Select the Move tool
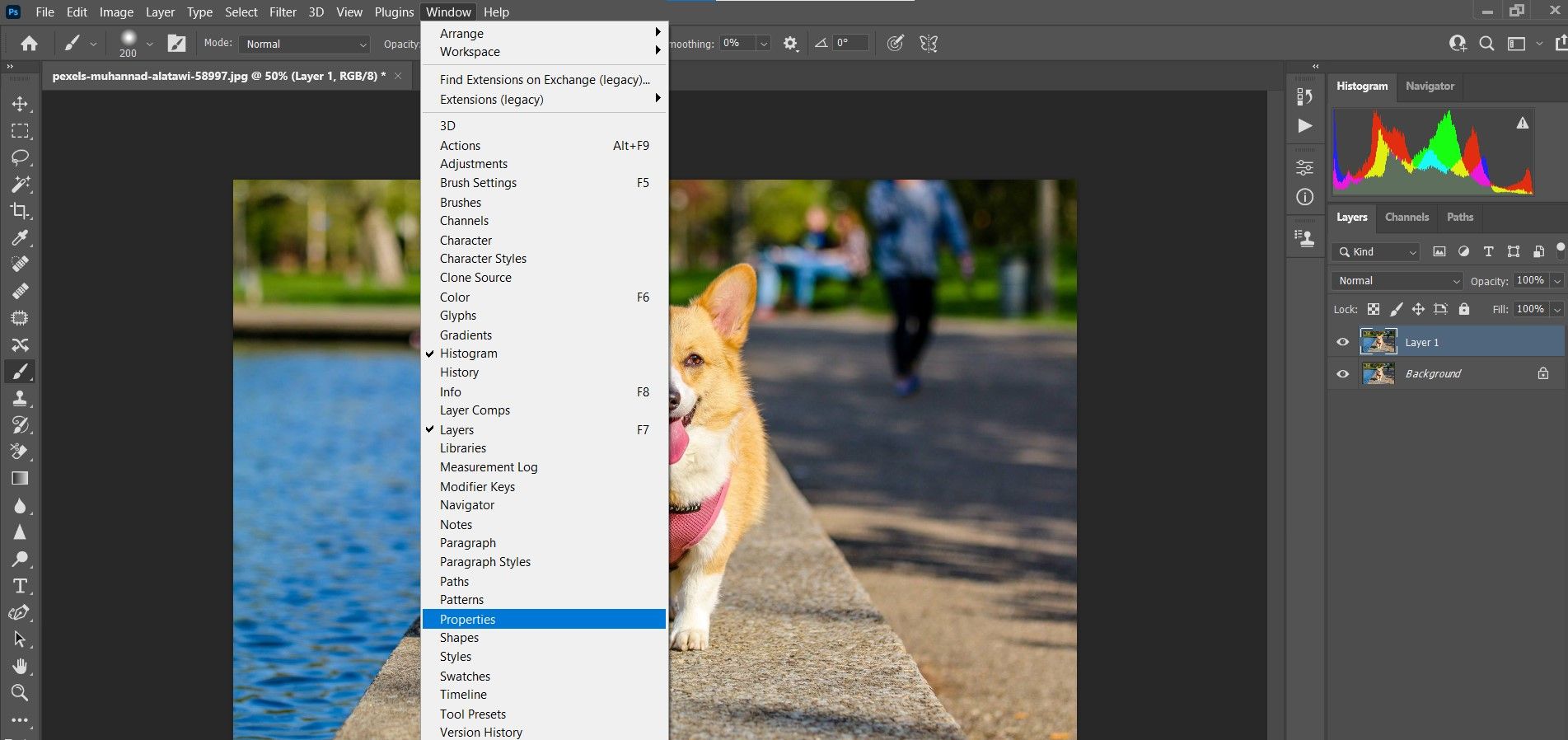Screen dimensions: 1568x740 [x=20, y=105]
